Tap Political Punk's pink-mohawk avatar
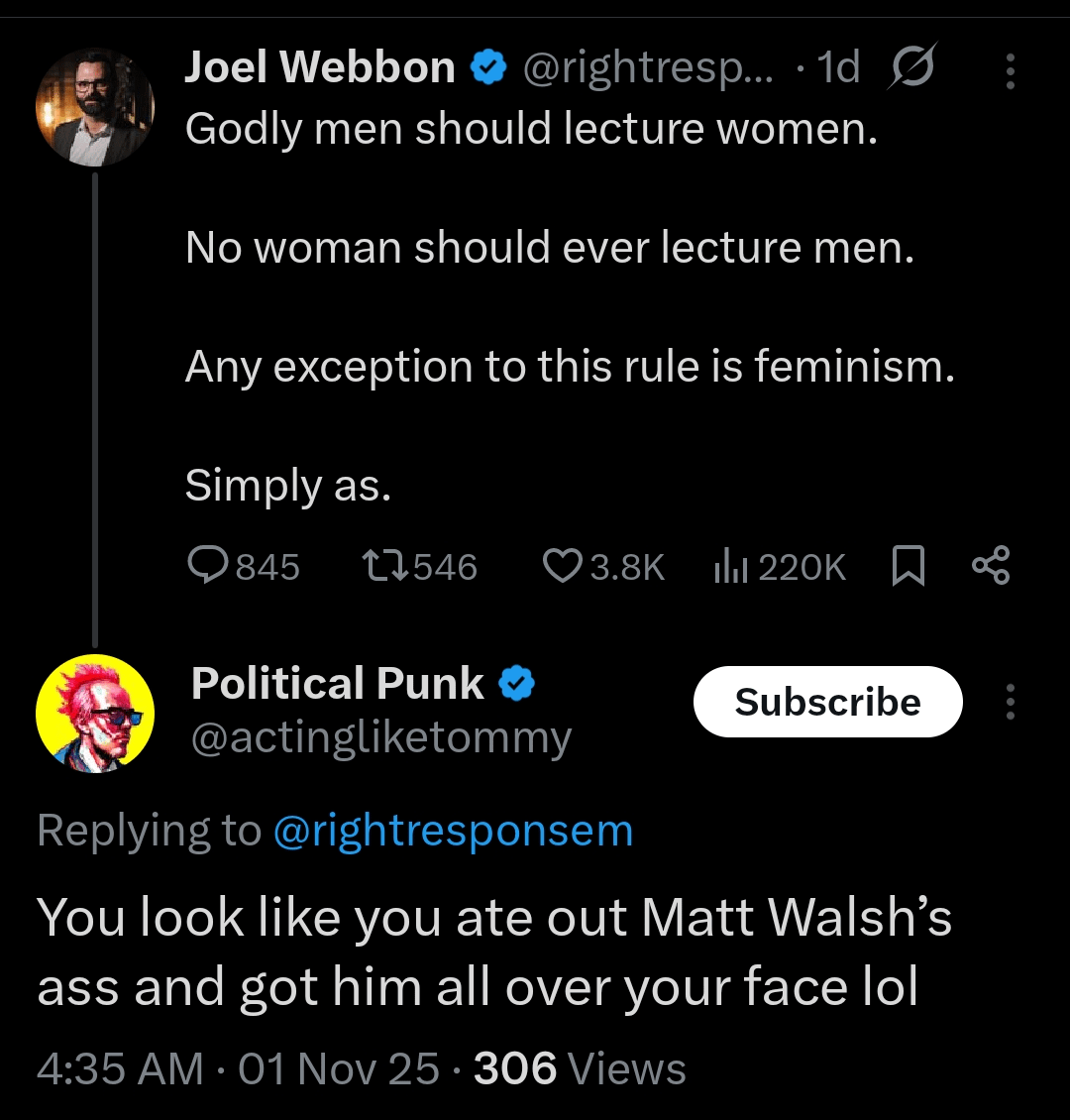The height and width of the screenshot is (1120, 1070). pos(95,714)
